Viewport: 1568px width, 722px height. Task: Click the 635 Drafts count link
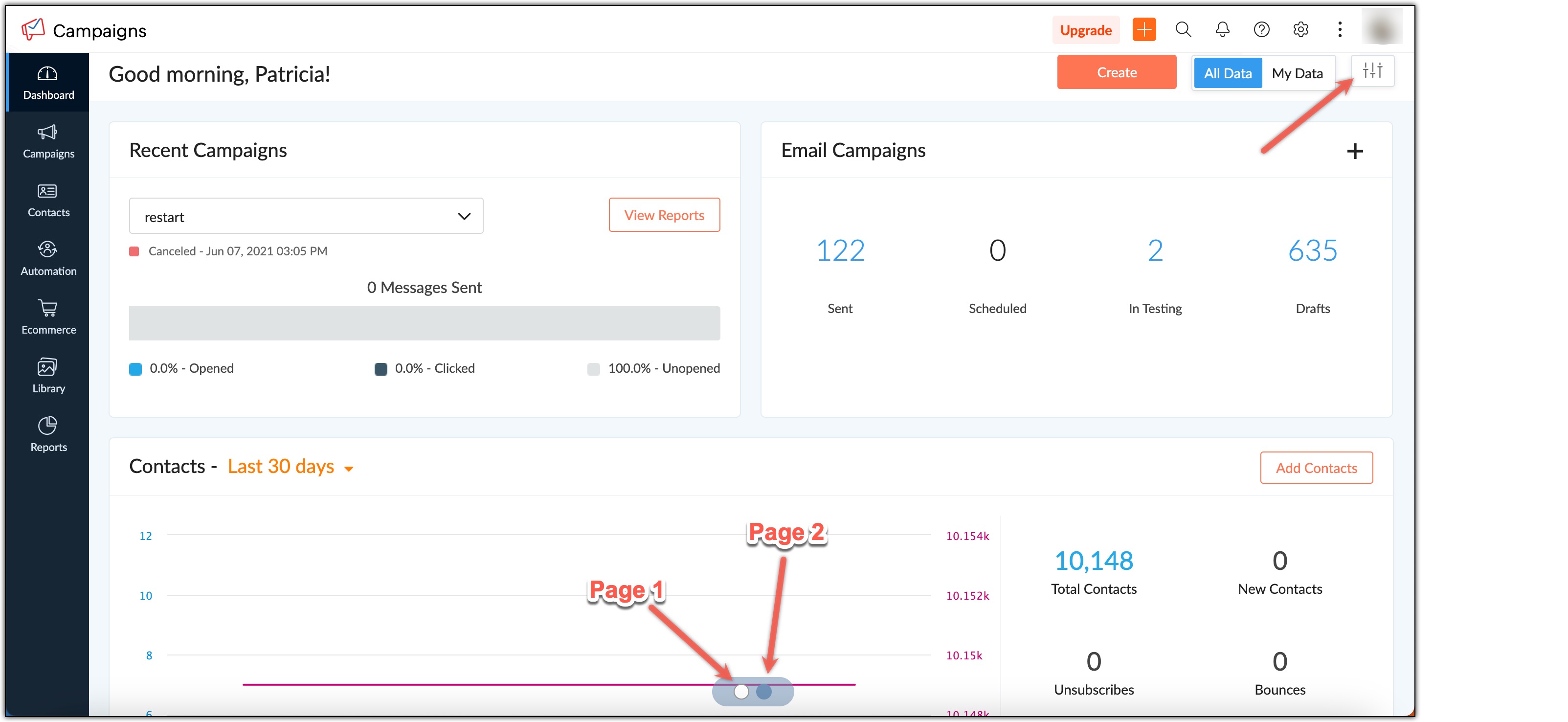[x=1312, y=251]
